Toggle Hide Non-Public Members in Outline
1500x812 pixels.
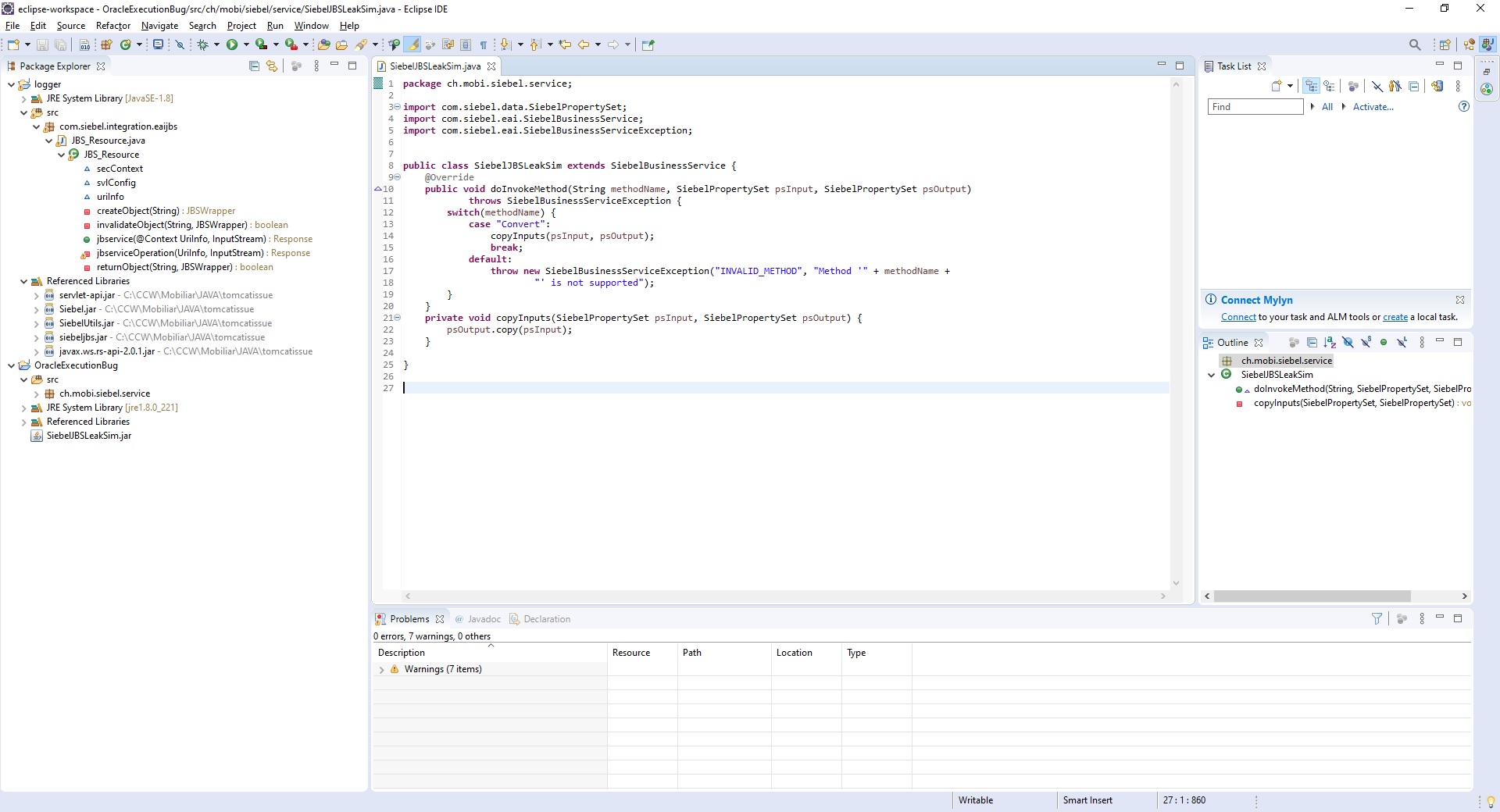click(1384, 342)
